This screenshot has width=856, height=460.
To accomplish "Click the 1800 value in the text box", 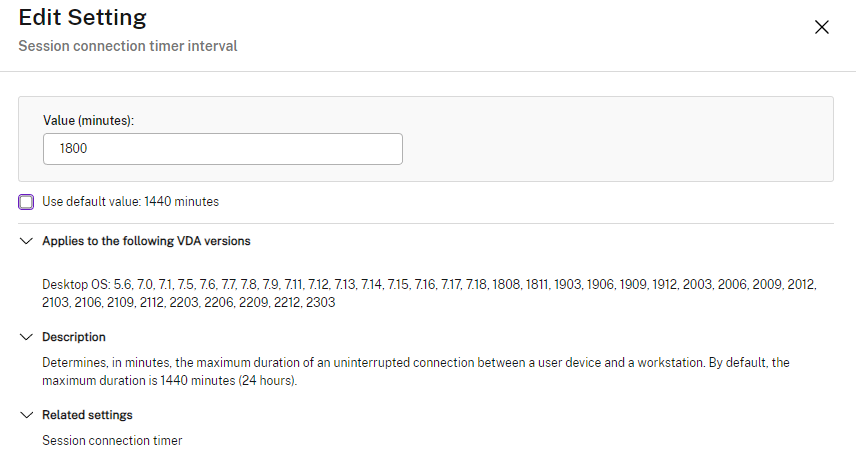I will pos(75,149).
